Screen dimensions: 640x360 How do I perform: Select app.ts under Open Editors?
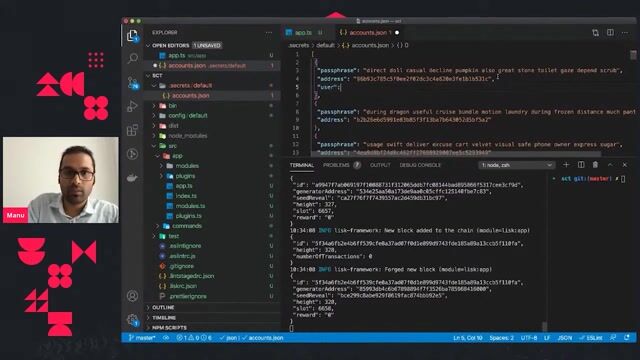[177, 56]
